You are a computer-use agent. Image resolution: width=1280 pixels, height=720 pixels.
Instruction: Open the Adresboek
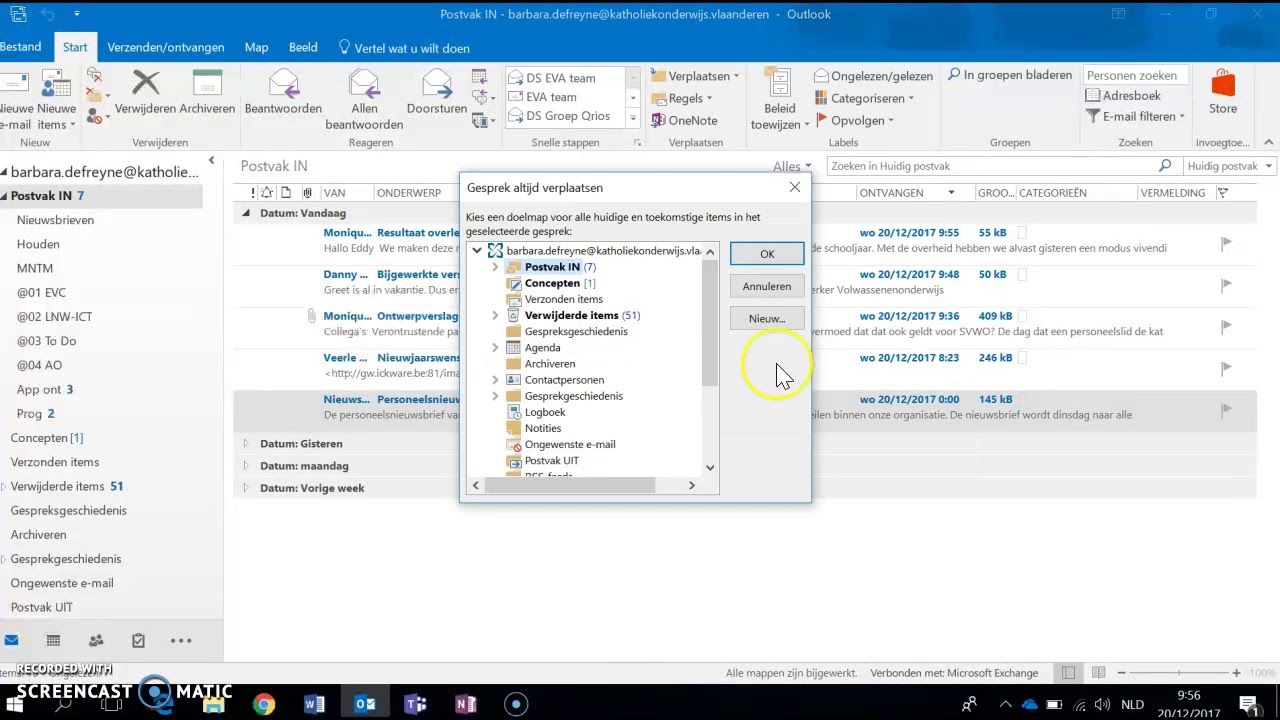pos(1123,96)
